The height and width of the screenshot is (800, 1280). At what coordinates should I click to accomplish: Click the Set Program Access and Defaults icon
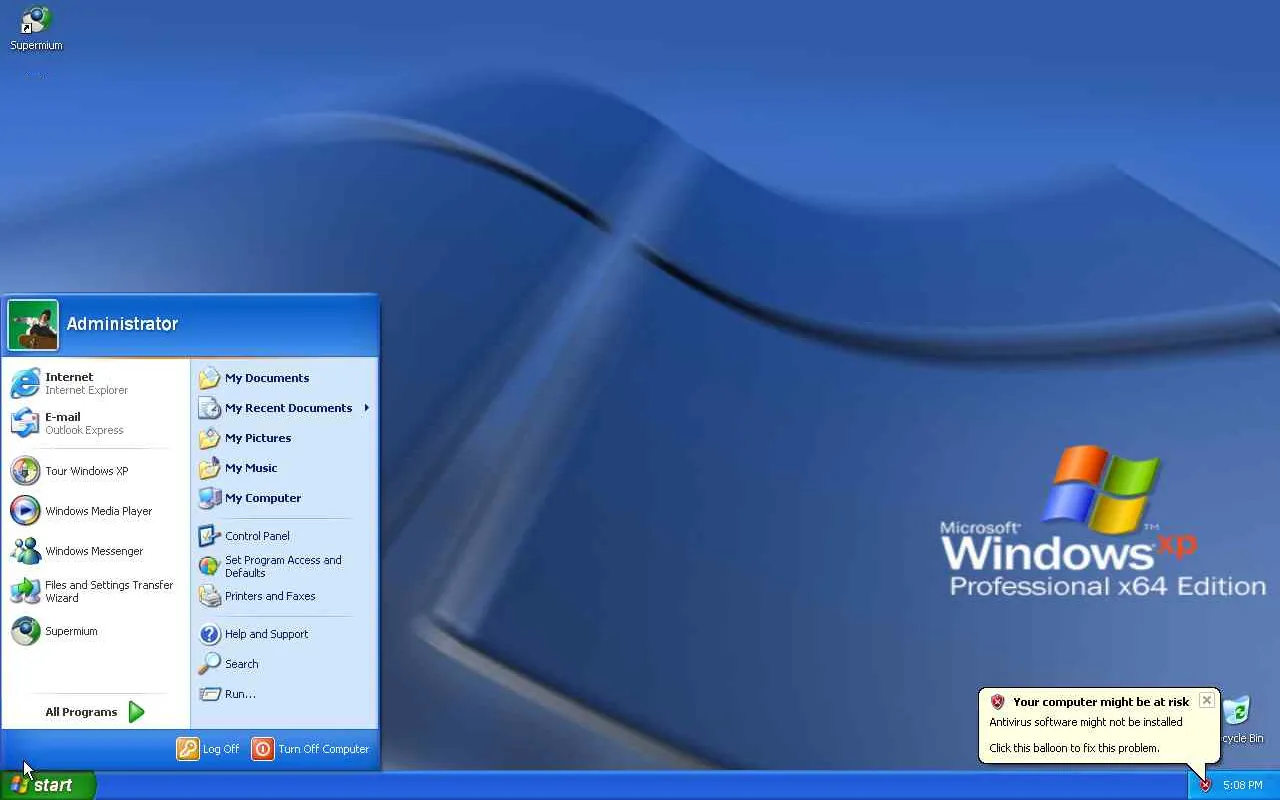[209, 566]
